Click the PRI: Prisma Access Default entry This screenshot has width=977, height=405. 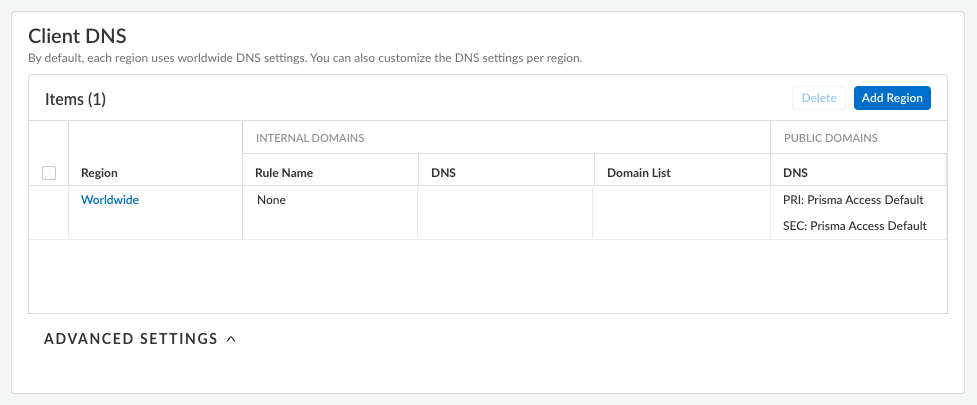[853, 200]
